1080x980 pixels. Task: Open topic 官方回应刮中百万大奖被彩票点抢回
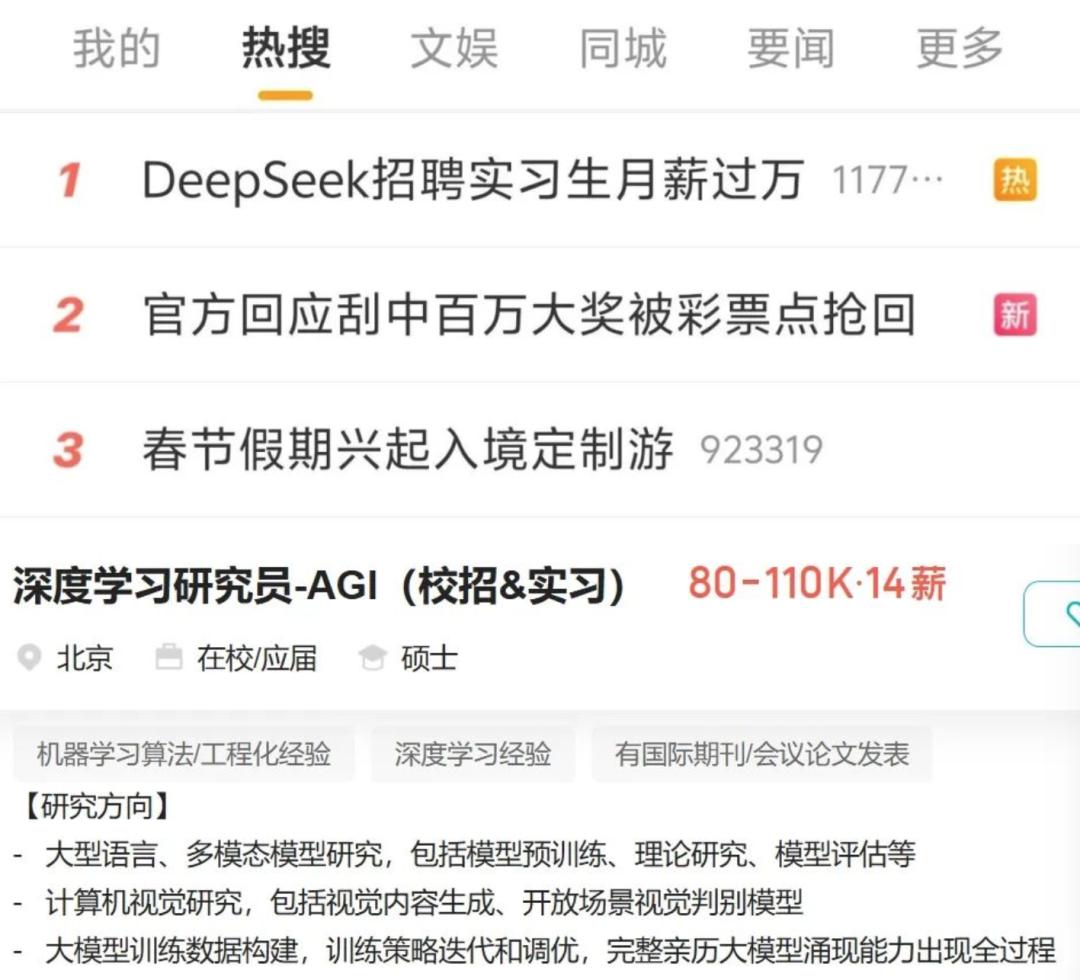(x=529, y=315)
